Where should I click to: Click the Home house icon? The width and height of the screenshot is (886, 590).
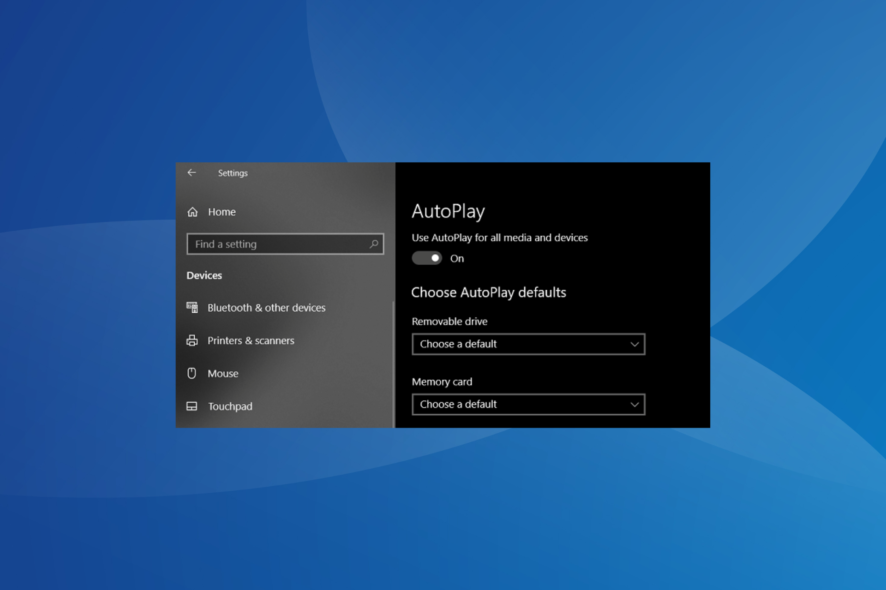pyautogui.click(x=193, y=212)
